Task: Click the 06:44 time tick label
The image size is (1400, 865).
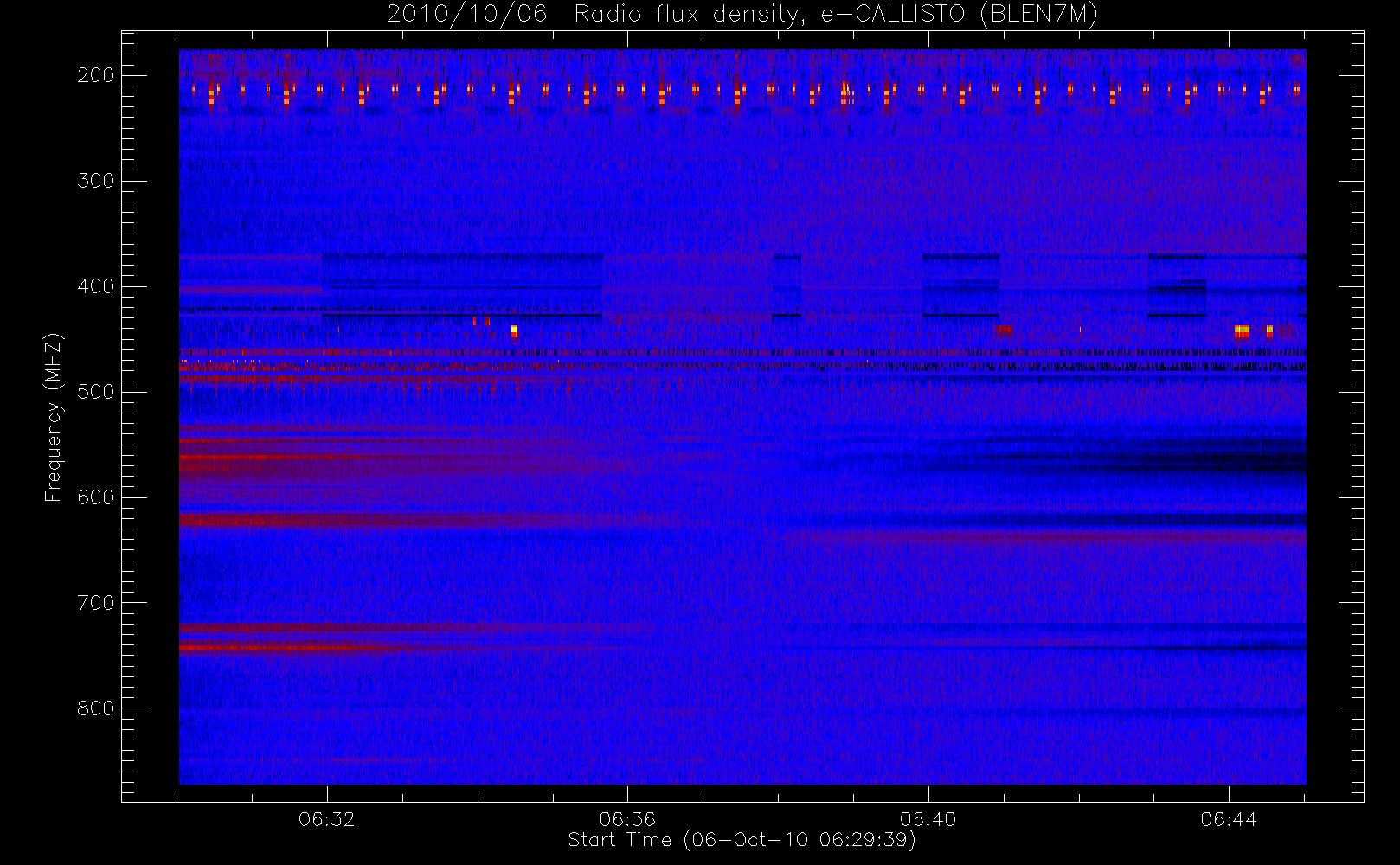Action: coord(1229,819)
